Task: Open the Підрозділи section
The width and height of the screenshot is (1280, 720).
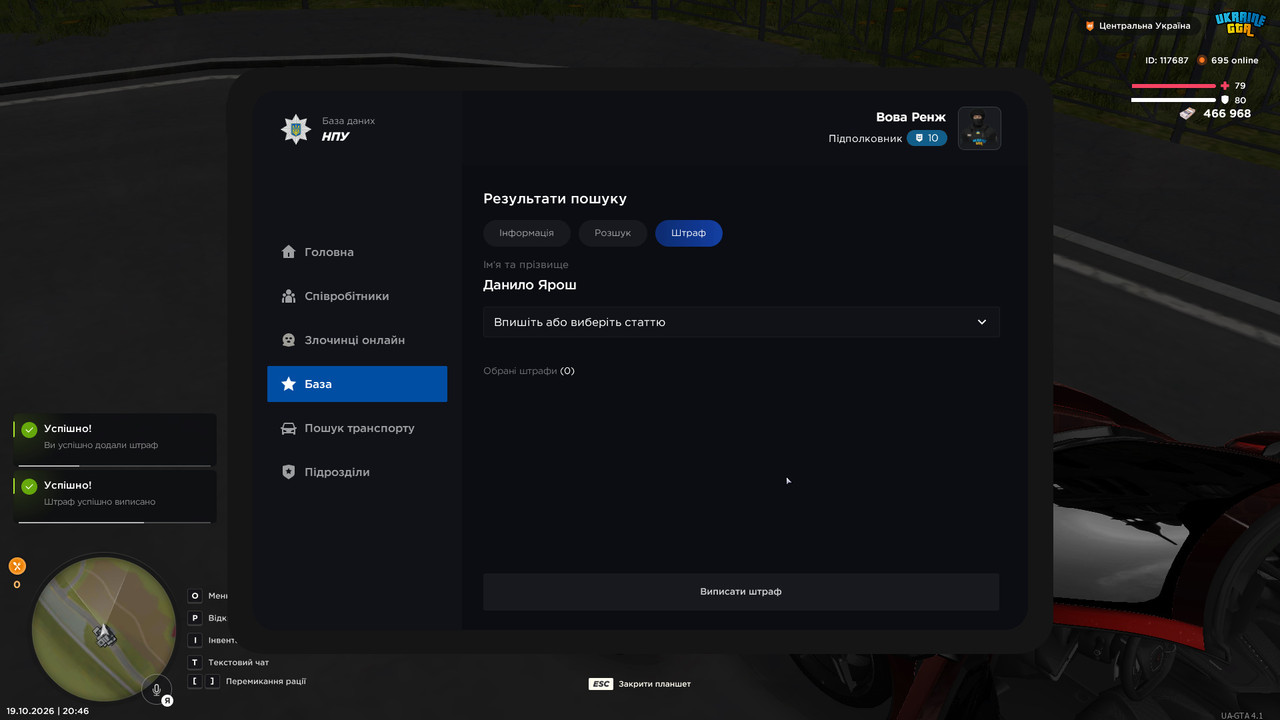Action: (x=357, y=472)
